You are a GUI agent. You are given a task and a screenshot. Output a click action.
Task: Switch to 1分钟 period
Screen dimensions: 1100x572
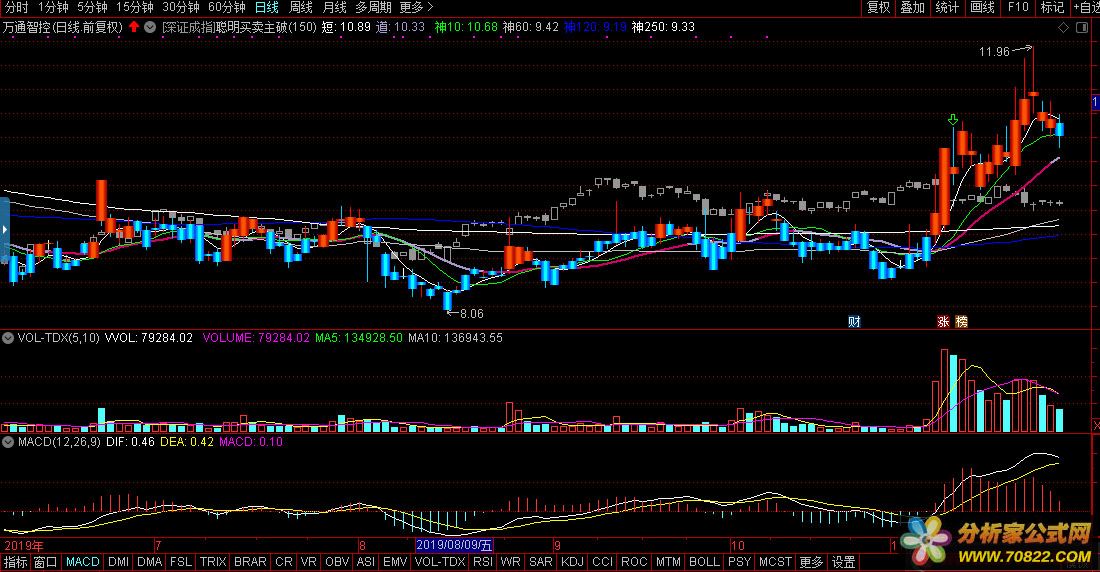tap(53, 7)
